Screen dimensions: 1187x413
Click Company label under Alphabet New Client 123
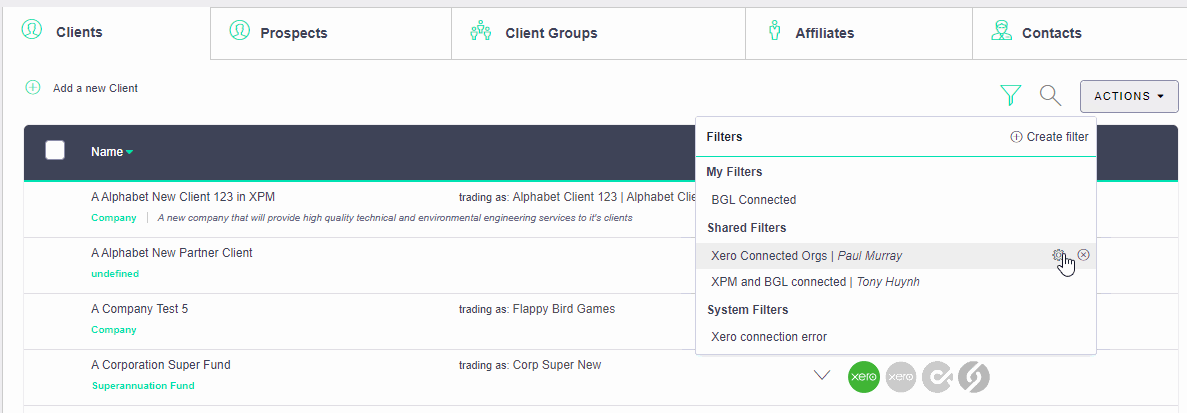114,218
